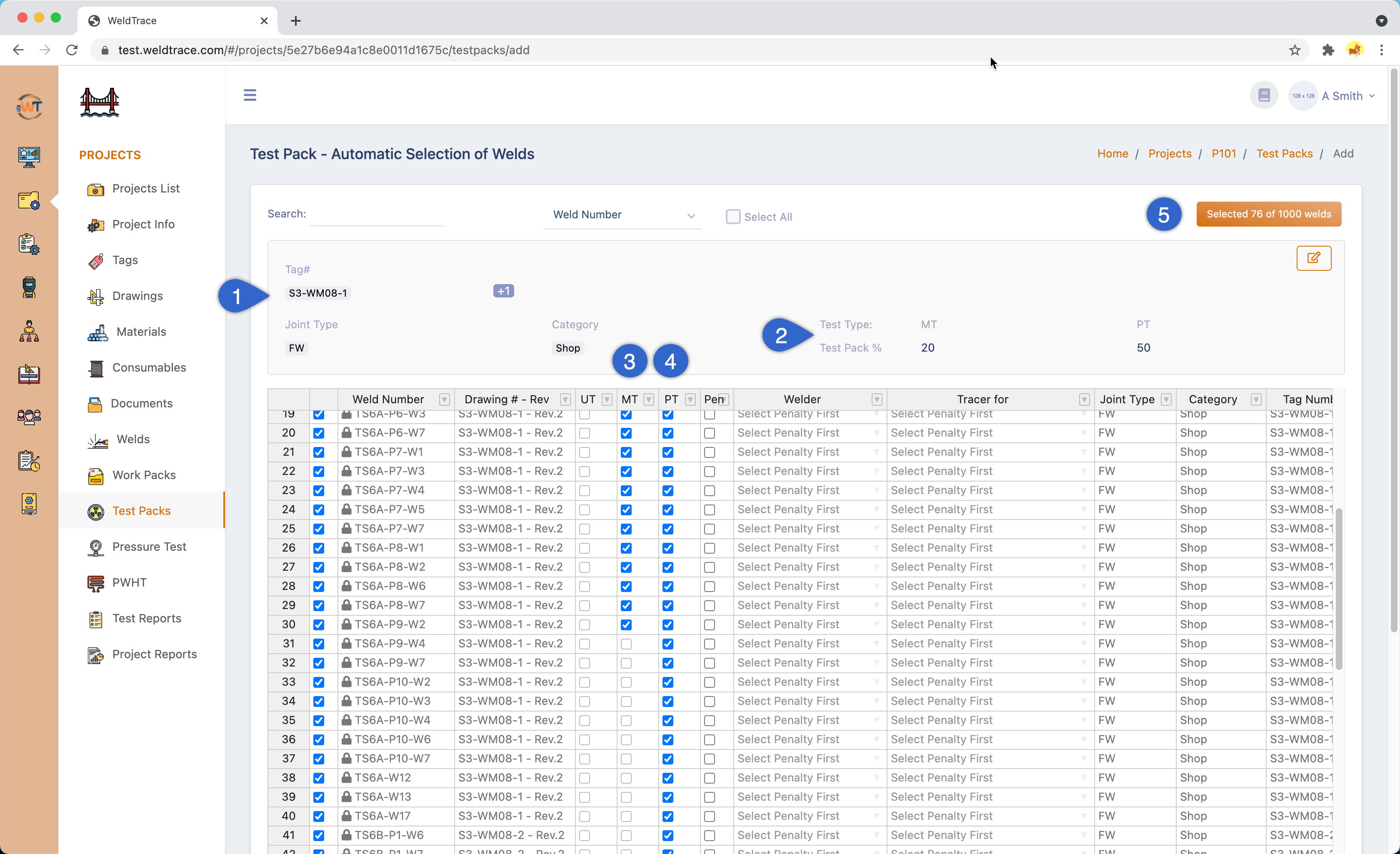Check Penalty box for weld TS6A-P8-W1
The image size is (1400, 854).
point(709,548)
